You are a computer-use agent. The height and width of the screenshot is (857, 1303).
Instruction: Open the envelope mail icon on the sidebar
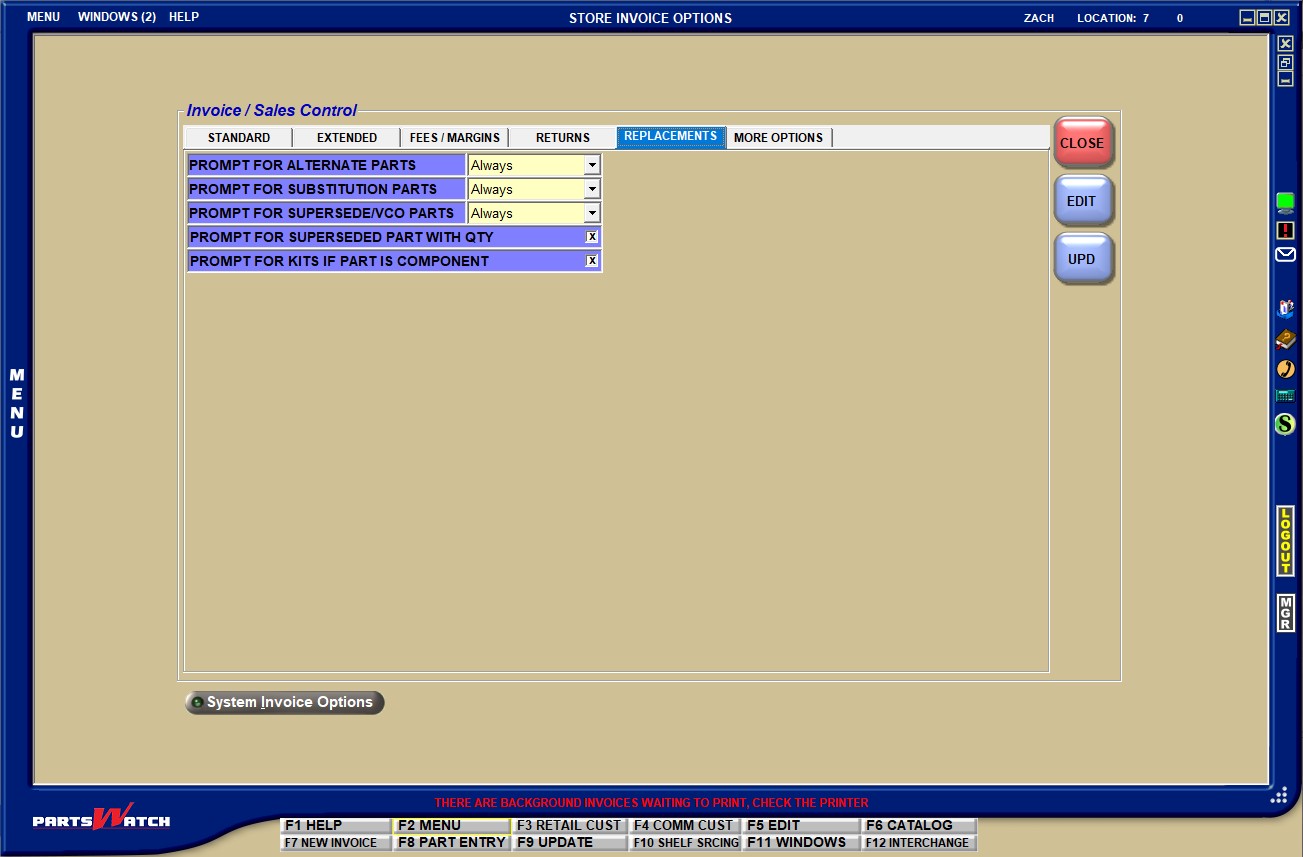(1286, 255)
